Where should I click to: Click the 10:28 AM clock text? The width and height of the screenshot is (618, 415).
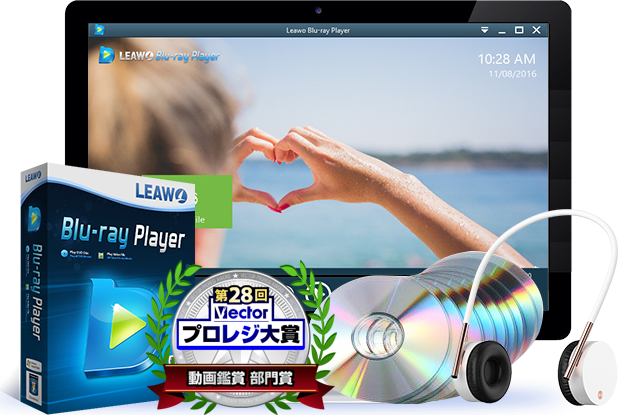click(506, 59)
